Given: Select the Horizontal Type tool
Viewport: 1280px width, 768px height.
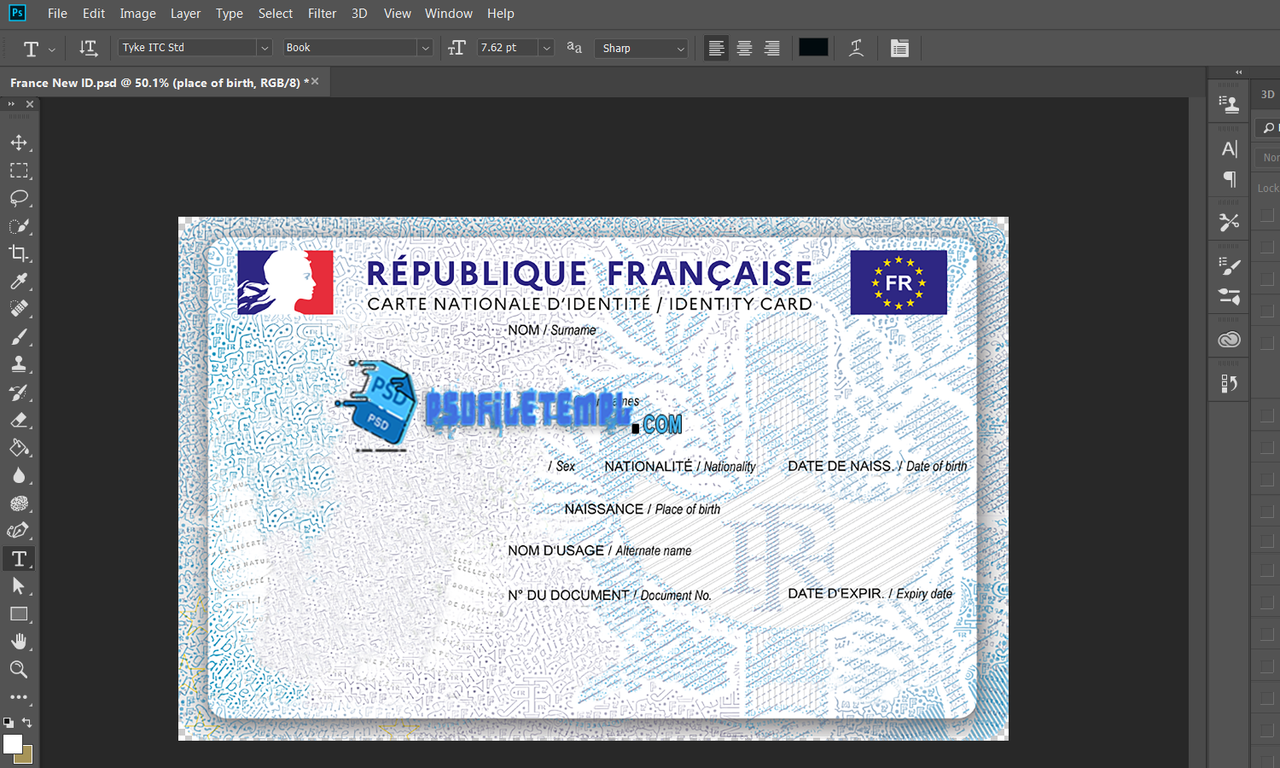Looking at the screenshot, I should click(19, 559).
